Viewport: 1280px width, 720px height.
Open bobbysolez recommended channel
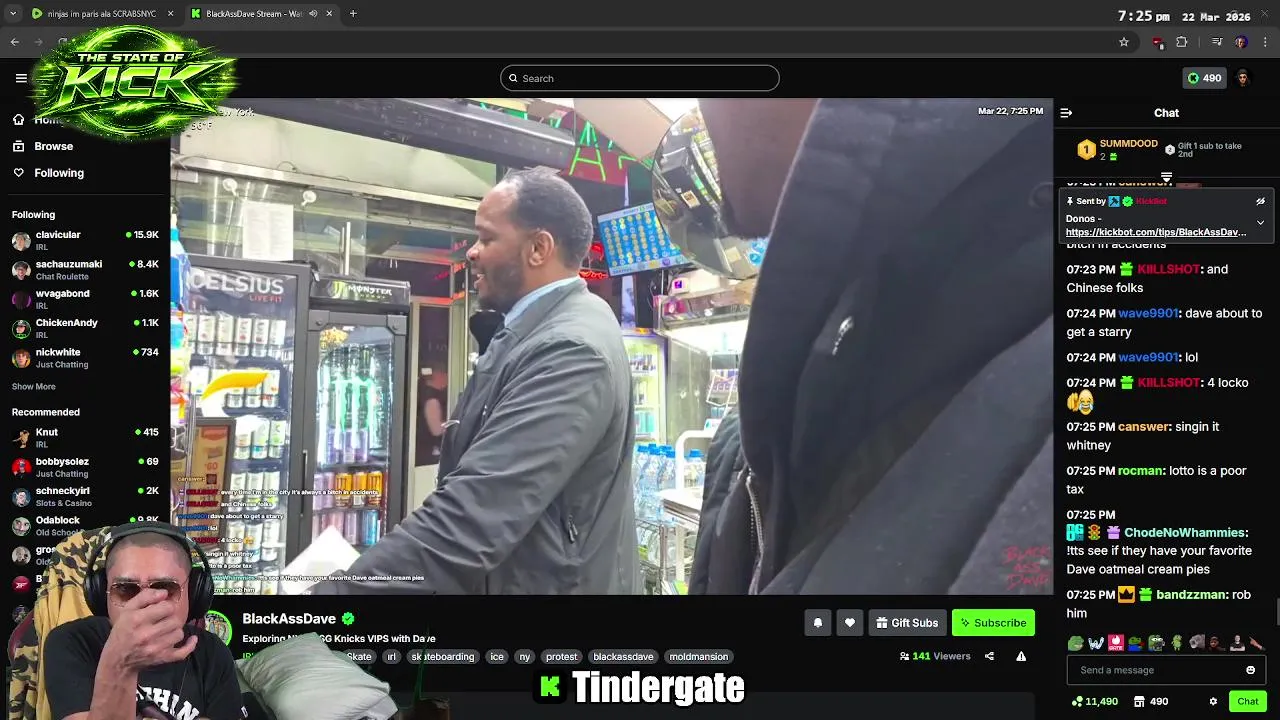(85, 467)
